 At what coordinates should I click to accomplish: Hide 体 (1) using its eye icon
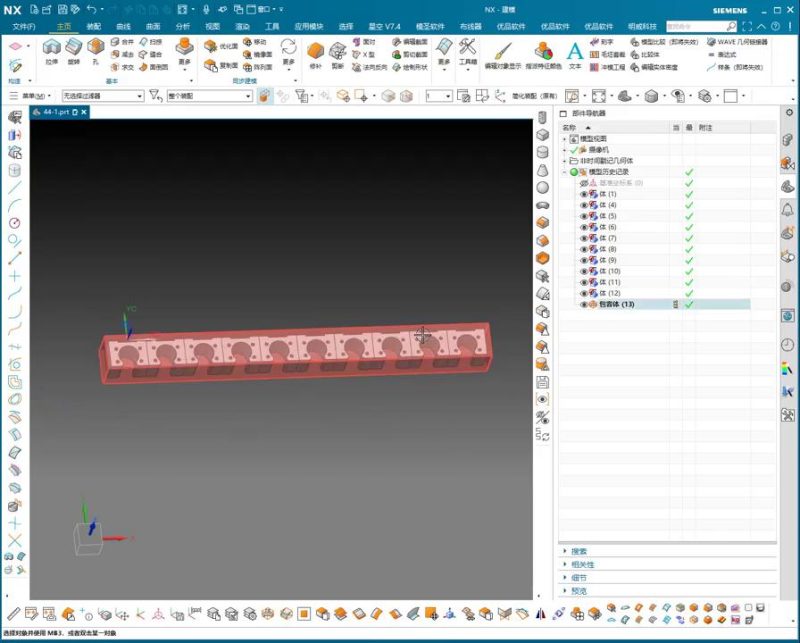coord(585,194)
